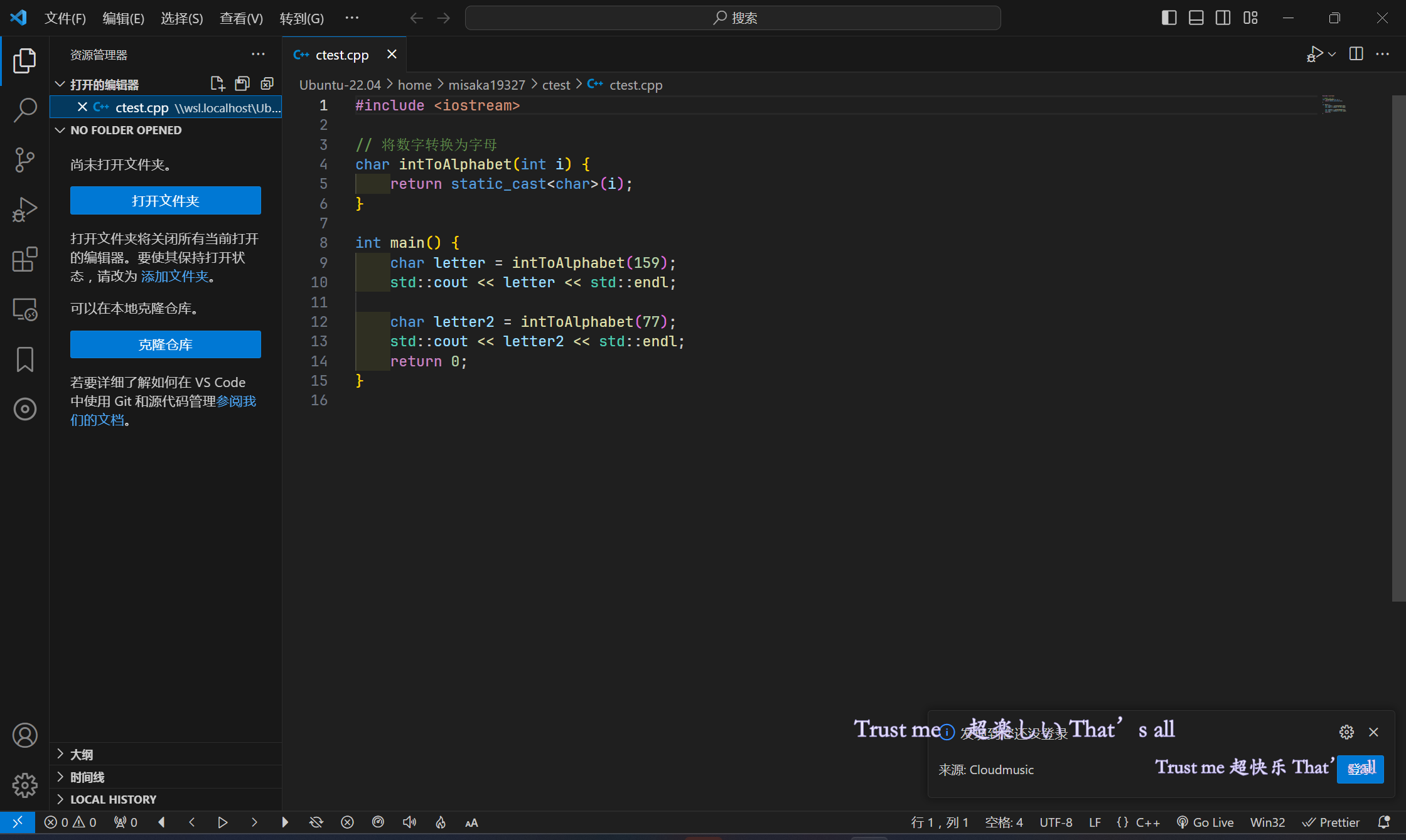Expand the Timeline (时间线) section
Viewport: 1406px width, 840px height.
pos(60,777)
